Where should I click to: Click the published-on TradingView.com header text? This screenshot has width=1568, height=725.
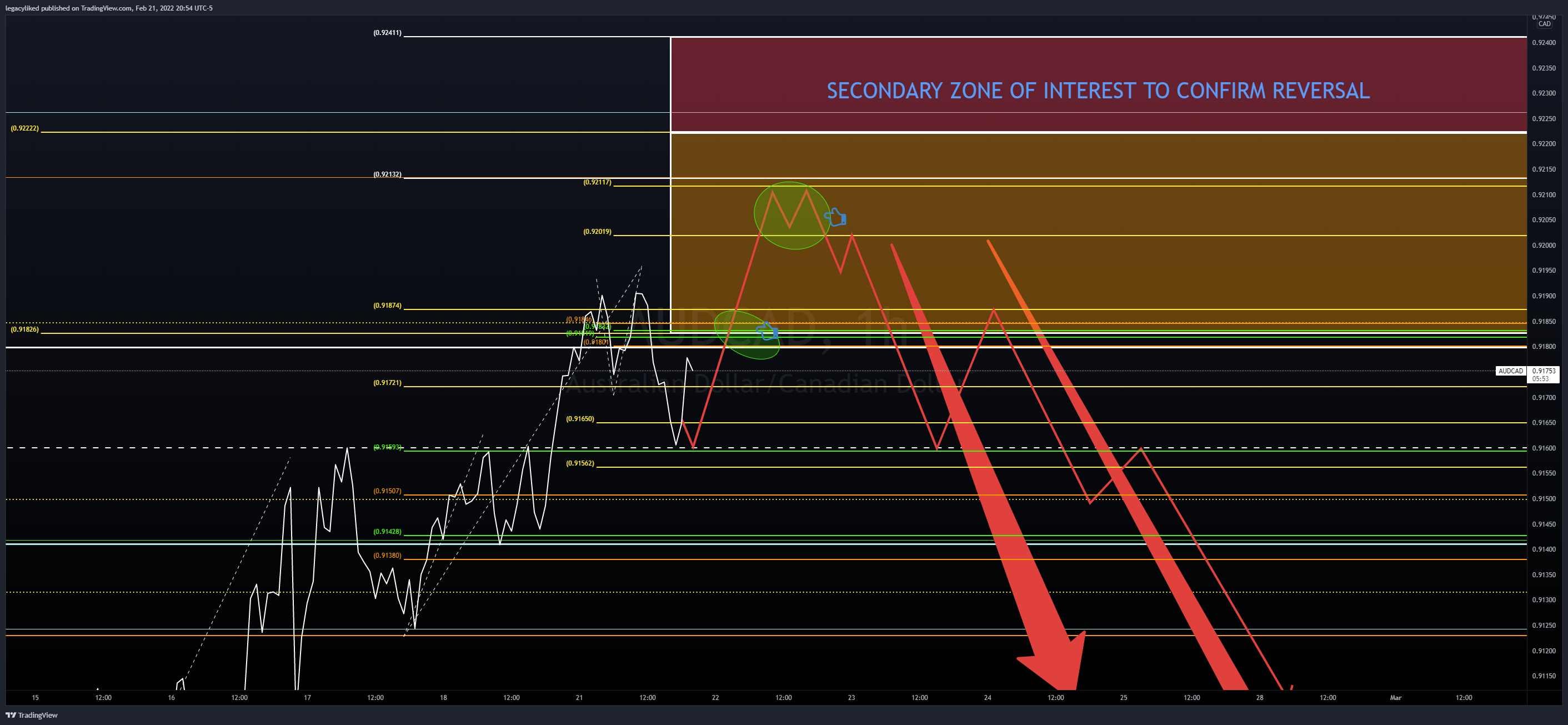point(109,8)
